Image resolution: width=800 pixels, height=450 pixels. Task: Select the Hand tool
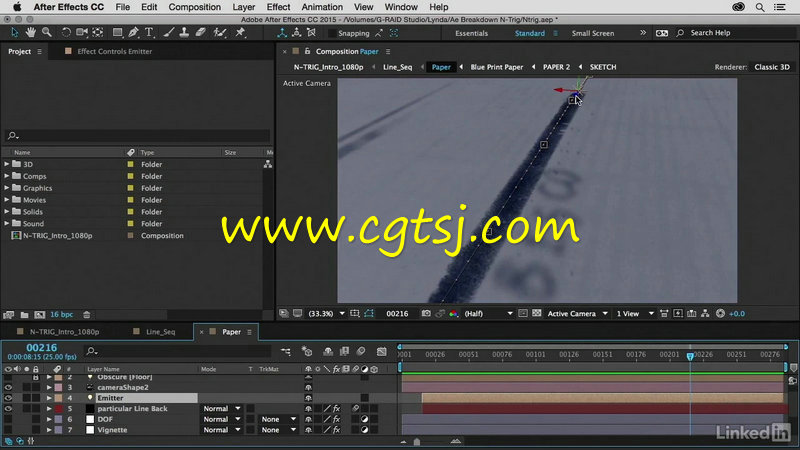click(x=31, y=33)
